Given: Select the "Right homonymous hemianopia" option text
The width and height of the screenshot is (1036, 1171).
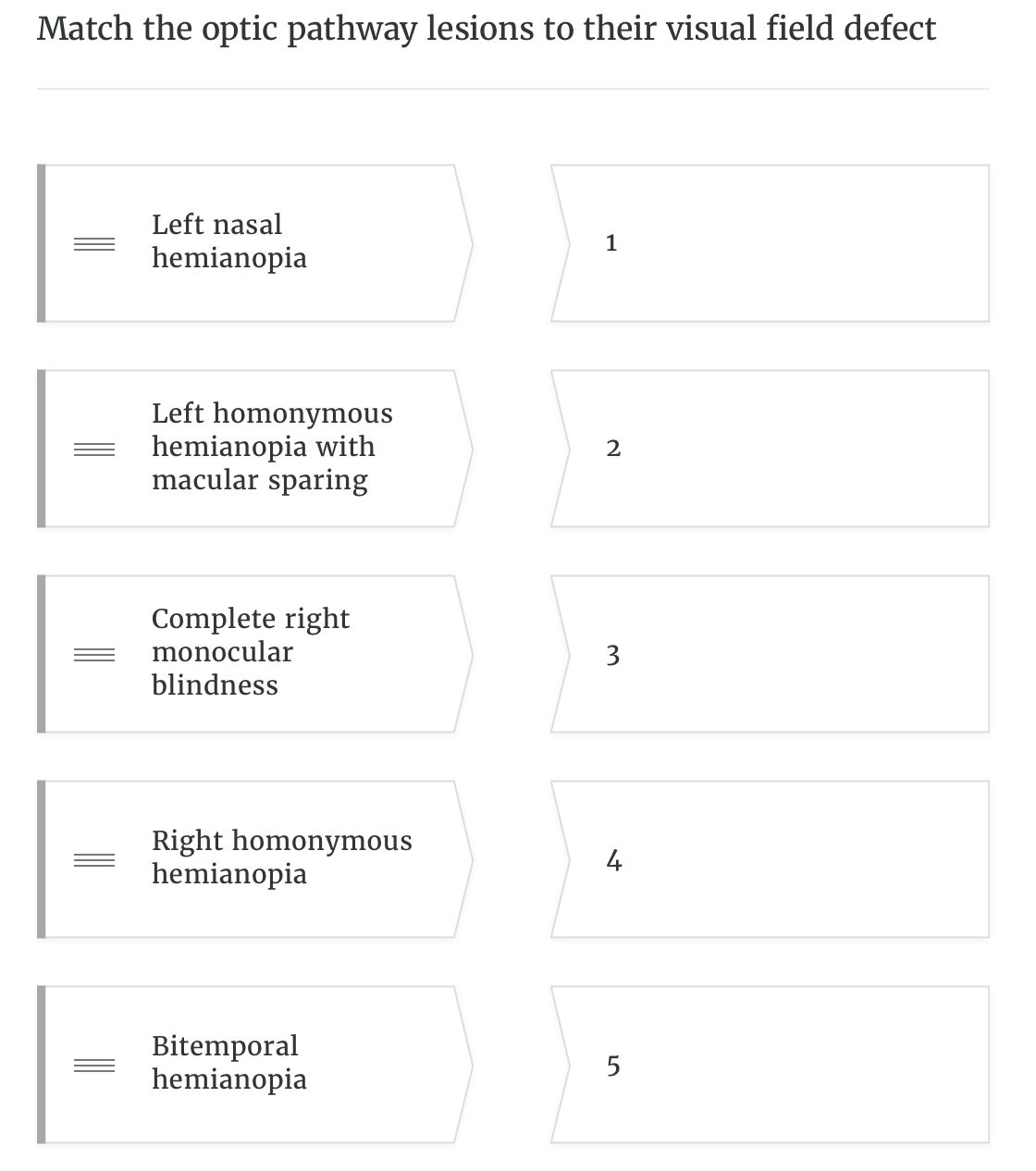Looking at the screenshot, I should click(281, 857).
